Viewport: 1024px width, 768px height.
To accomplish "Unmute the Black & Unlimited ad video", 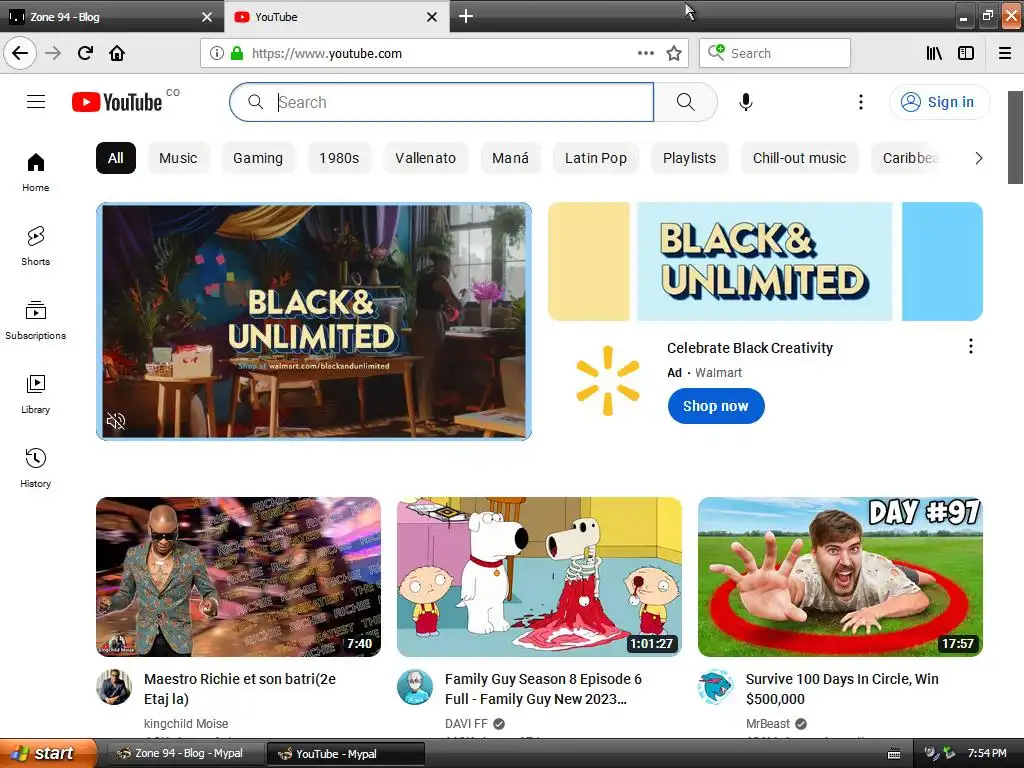I will click(116, 421).
